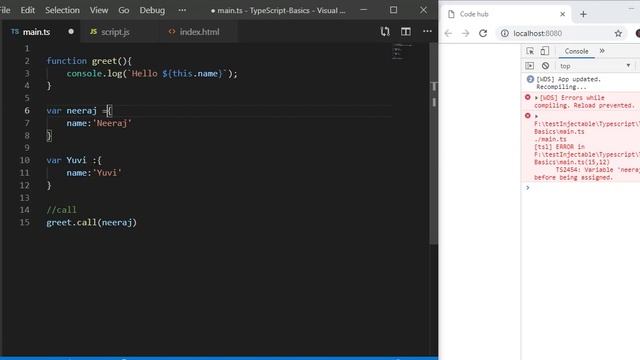The height and width of the screenshot is (360, 640).
Task: Open the Go menu
Action: (x=124, y=10)
